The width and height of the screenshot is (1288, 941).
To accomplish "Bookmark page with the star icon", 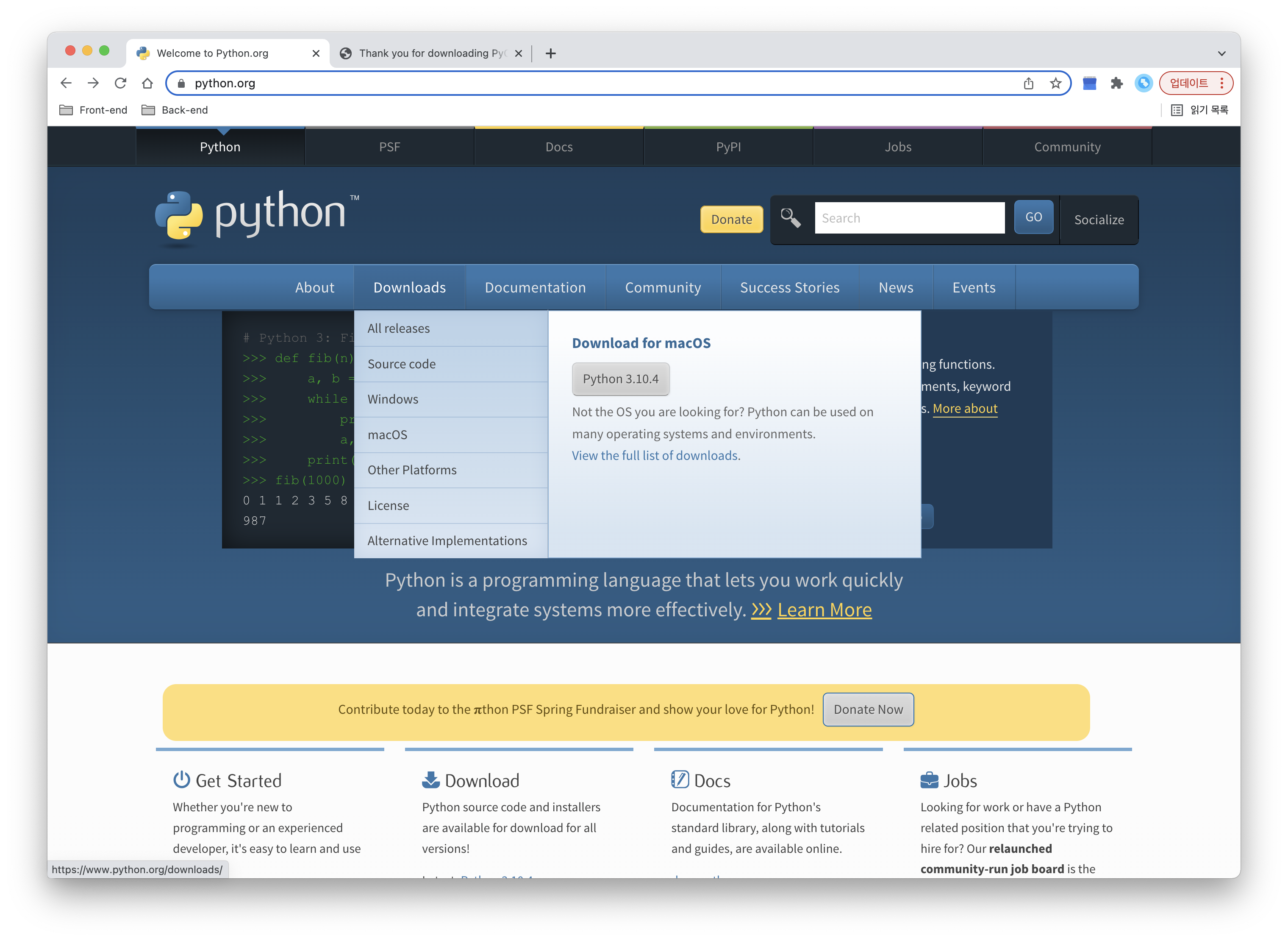I will point(1056,83).
